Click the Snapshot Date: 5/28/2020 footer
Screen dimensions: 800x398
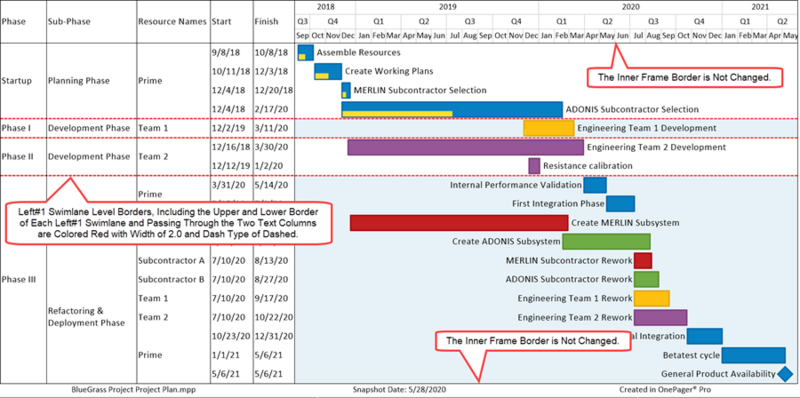point(399,390)
